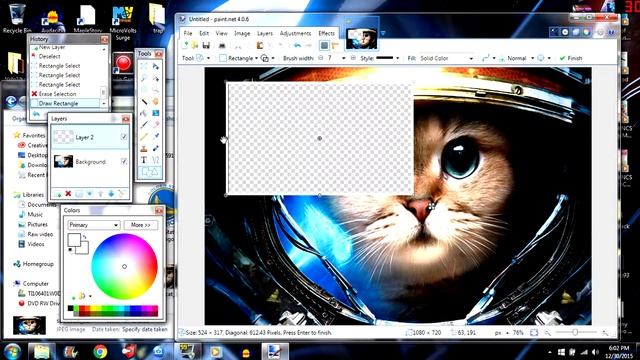The image size is (640, 360).
Task: Toggle Layer 2 visibility checkbox
Action: 124,137
